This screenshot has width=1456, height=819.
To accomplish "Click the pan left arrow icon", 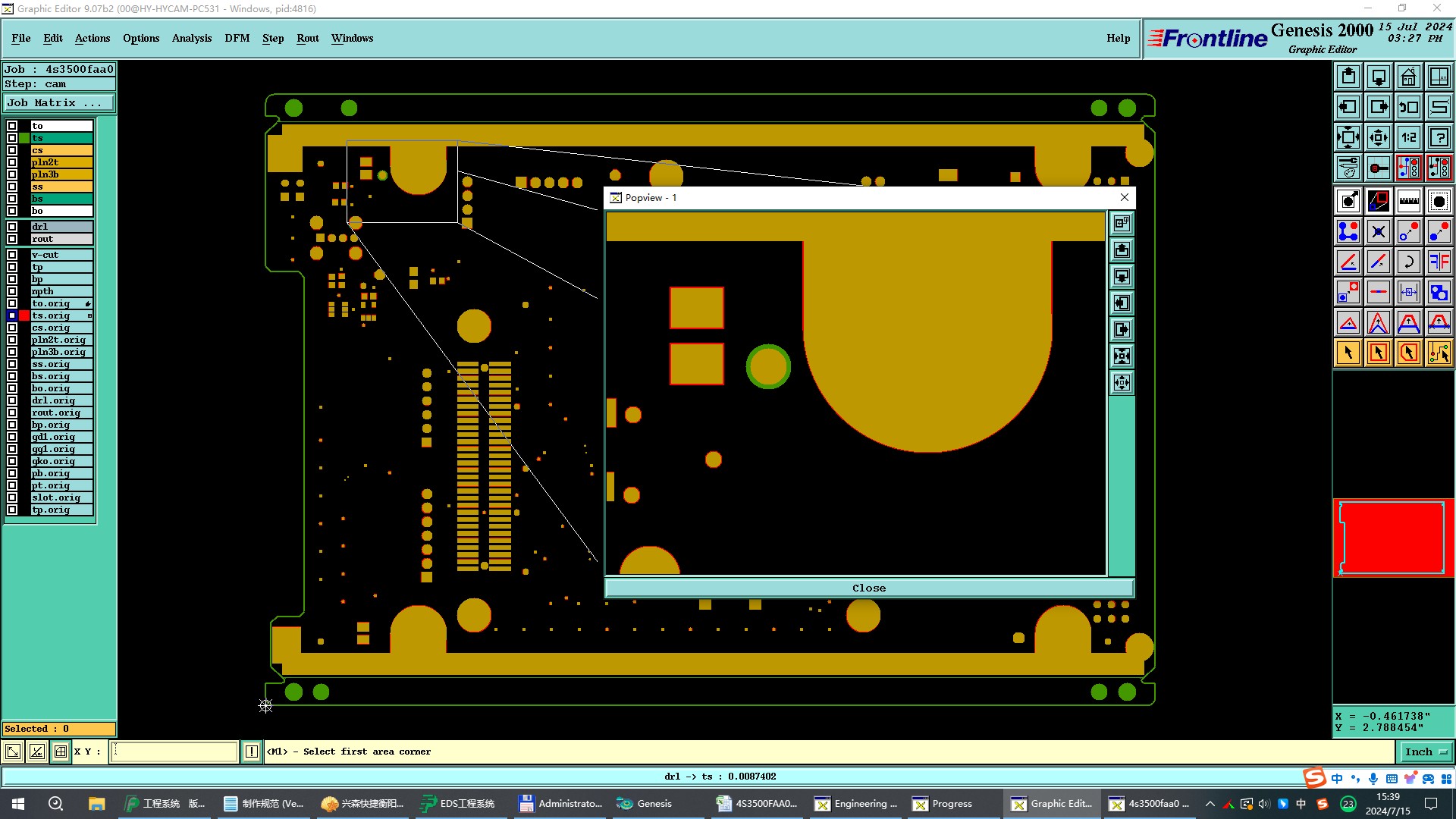I will pyautogui.click(x=1348, y=107).
